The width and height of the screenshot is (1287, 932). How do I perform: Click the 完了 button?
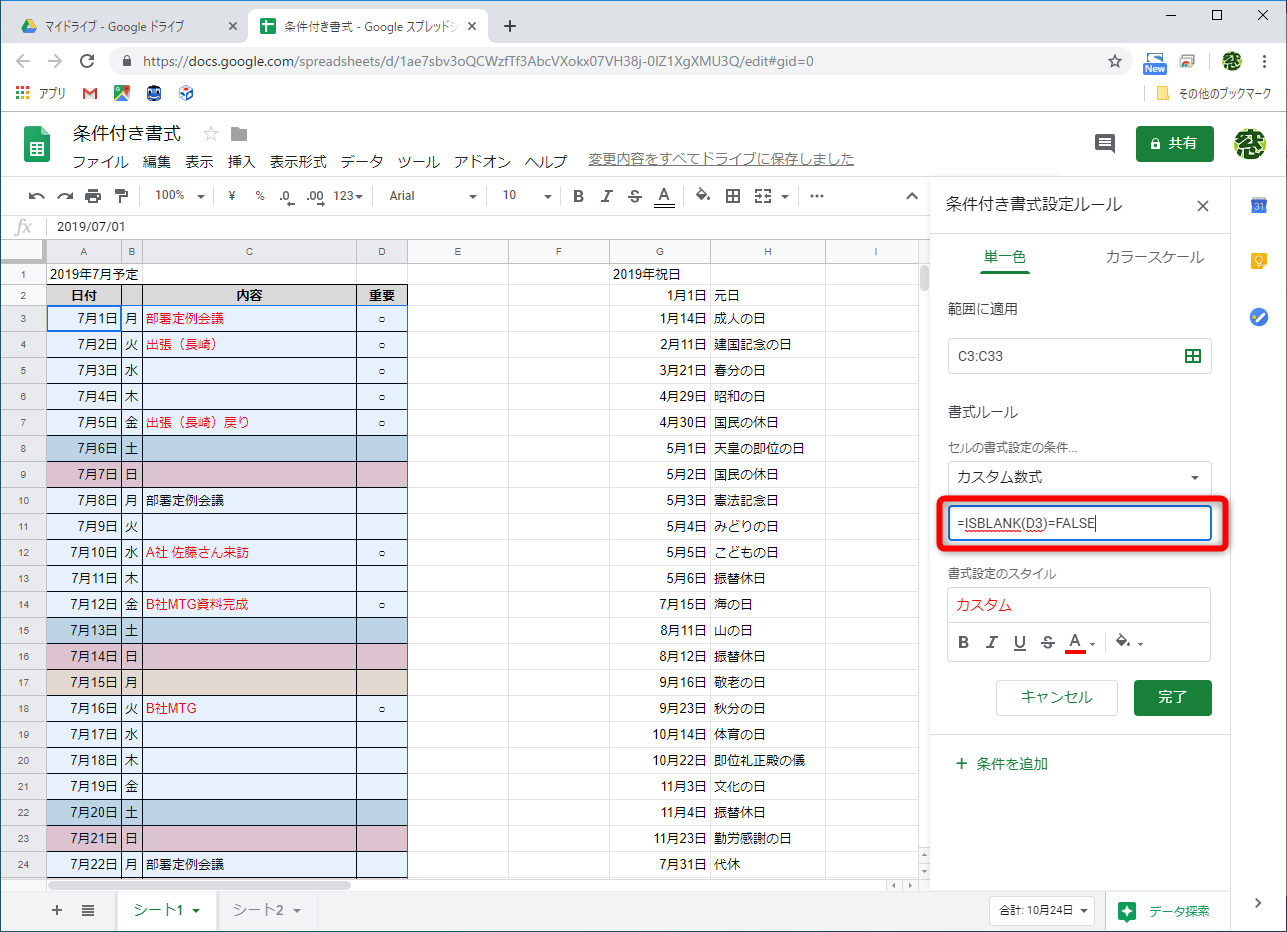click(1172, 697)
